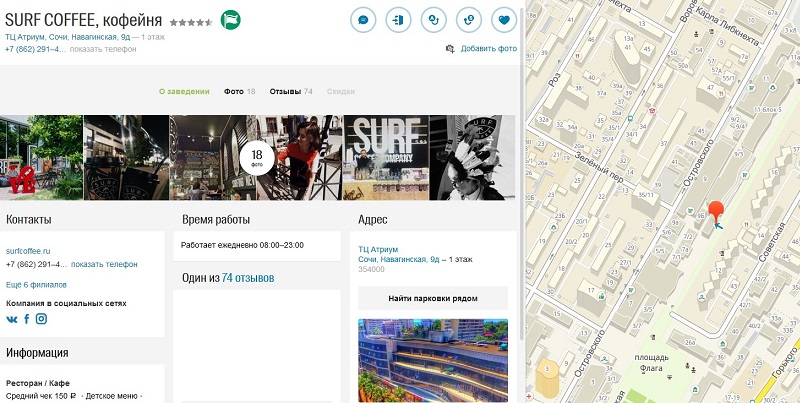The image size is (800, 403).
Task: Open the black-and-white headdress photo
Action: point(472,157)
